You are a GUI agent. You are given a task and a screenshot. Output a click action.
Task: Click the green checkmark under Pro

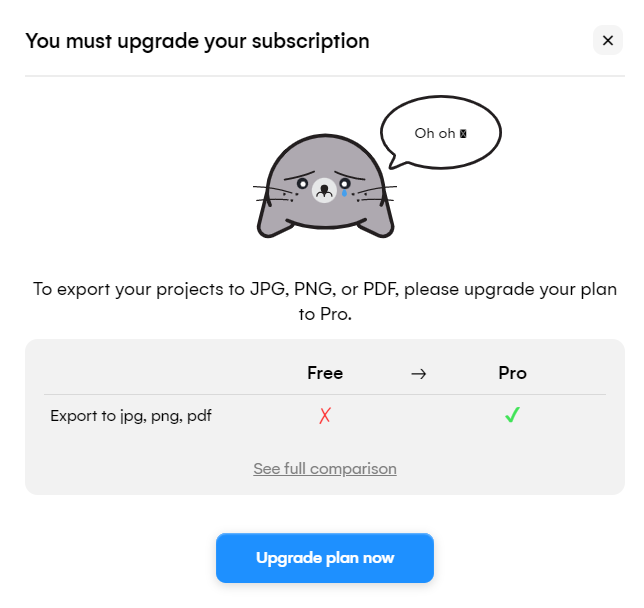513,415
